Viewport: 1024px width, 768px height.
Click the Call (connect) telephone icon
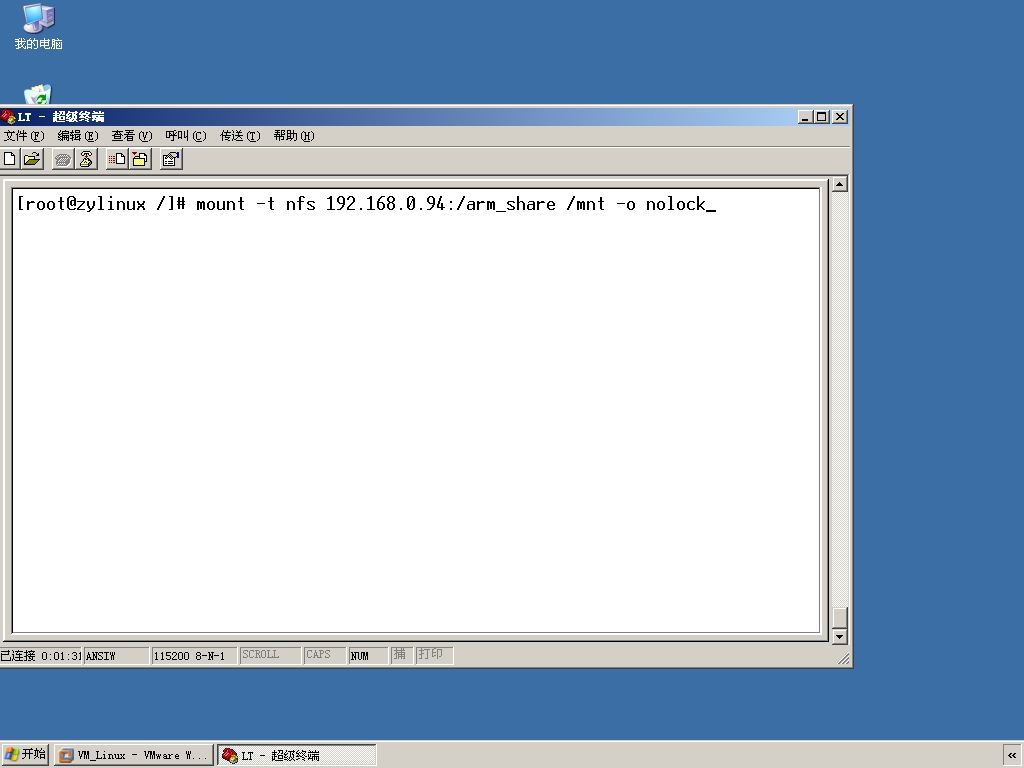[x=63, y=159]
